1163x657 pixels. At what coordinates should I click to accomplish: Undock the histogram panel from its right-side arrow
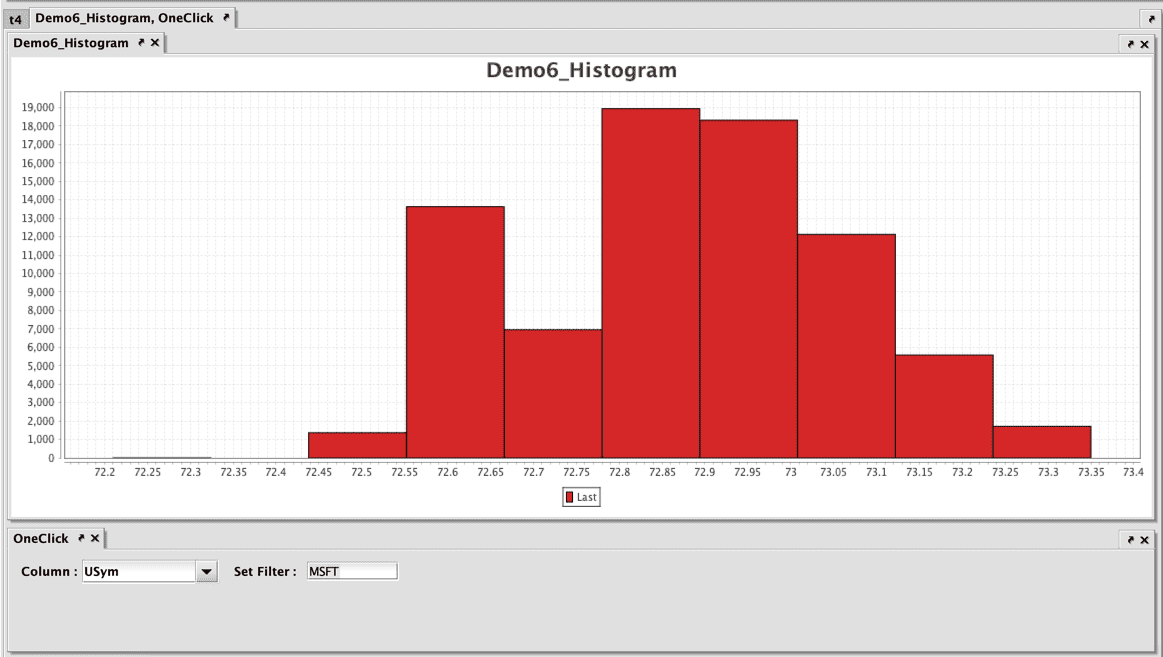pyautogui.click(x=1130, y=44)
